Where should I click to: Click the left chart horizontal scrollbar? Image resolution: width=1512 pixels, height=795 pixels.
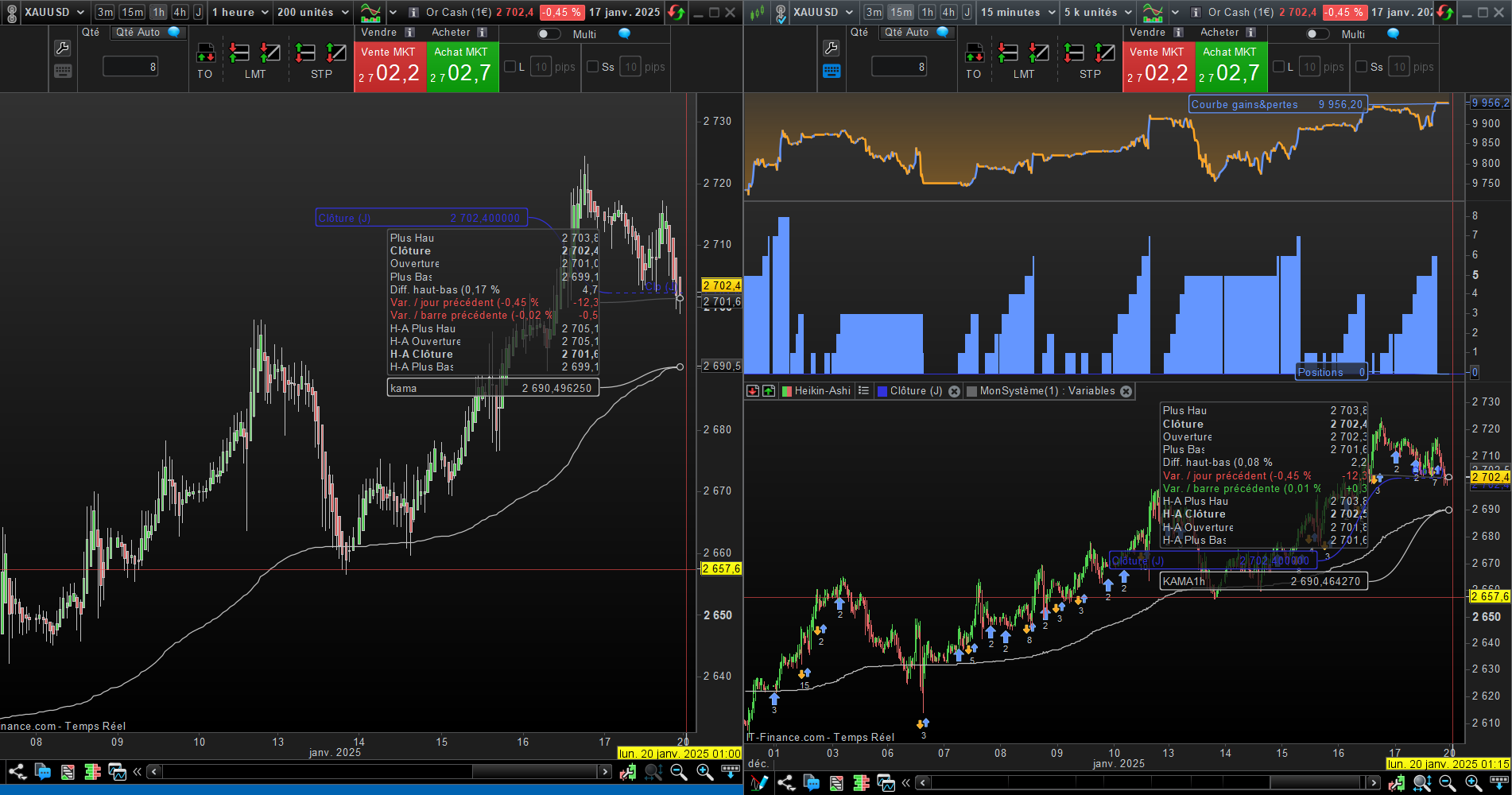[380, 771]
